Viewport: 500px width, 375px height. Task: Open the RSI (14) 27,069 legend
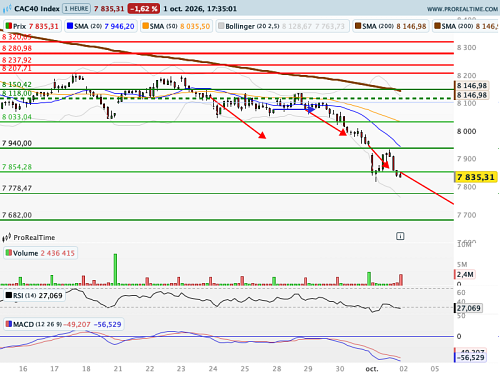pos(34,295)
